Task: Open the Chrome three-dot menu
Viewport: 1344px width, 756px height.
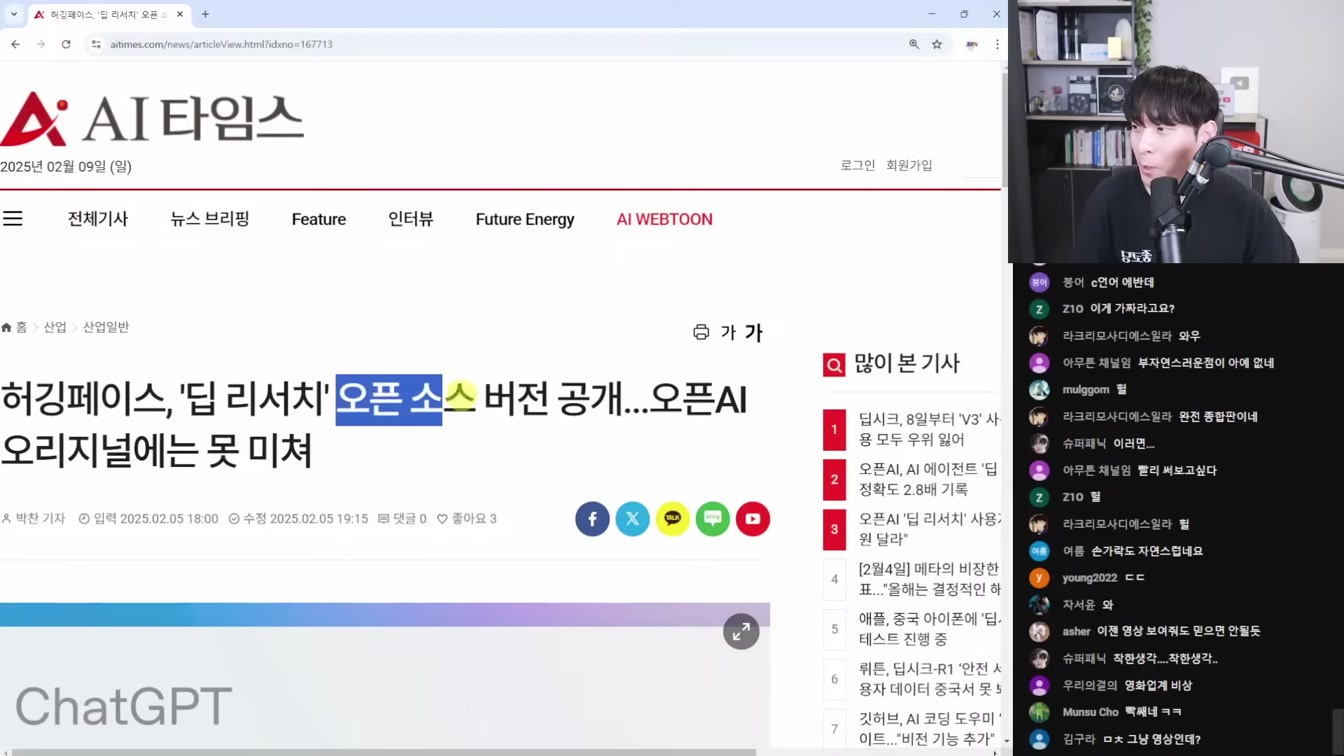Action: tap(997, 44)
